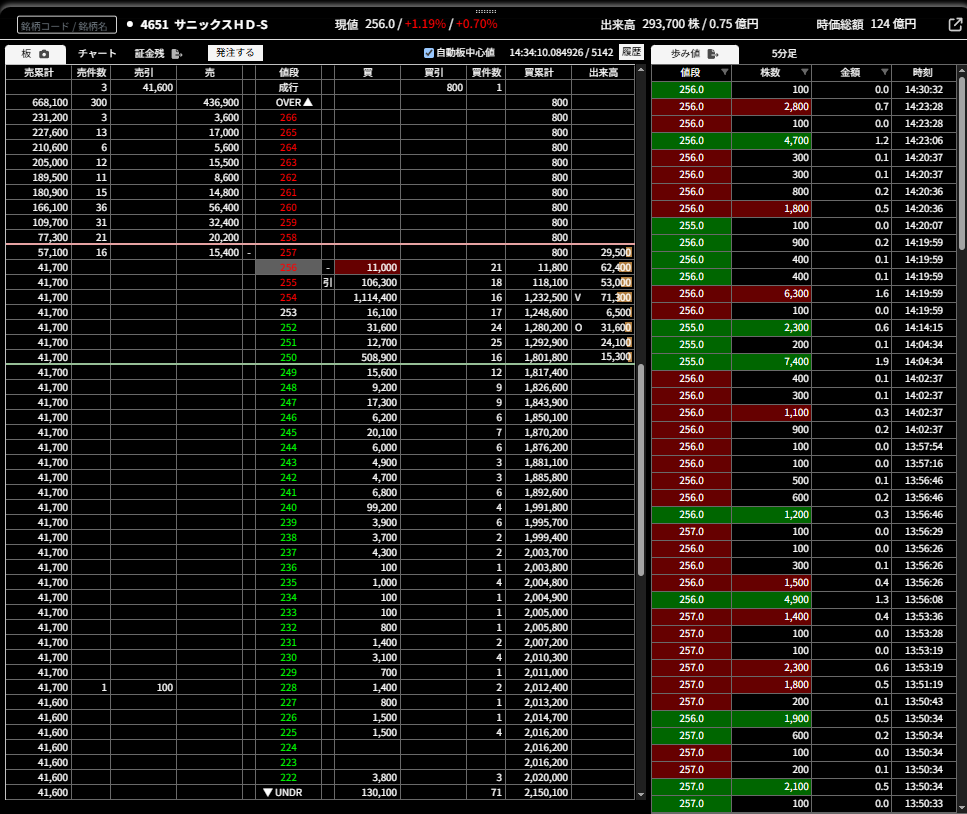
Task: Click the 売累計 column header
Action: tap(38, 72)
